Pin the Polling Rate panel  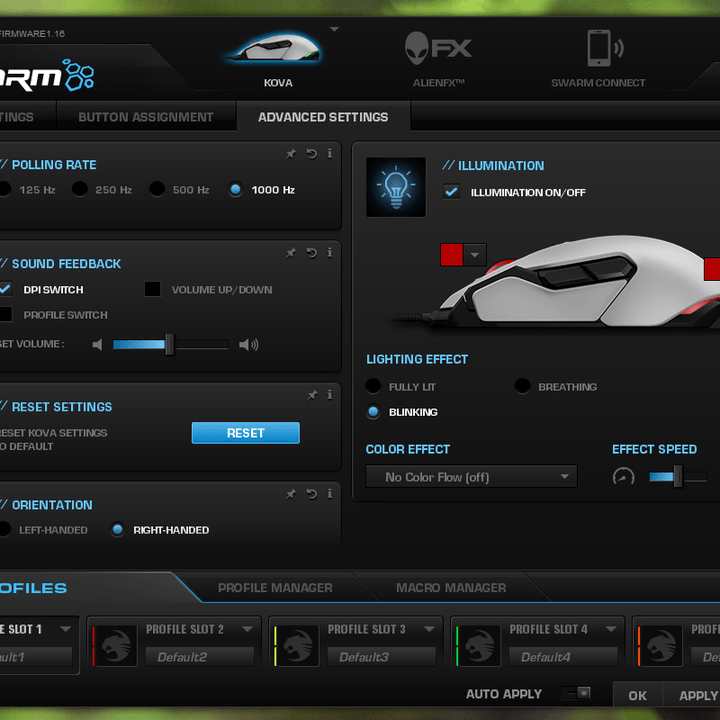click(x=291, y=154)
